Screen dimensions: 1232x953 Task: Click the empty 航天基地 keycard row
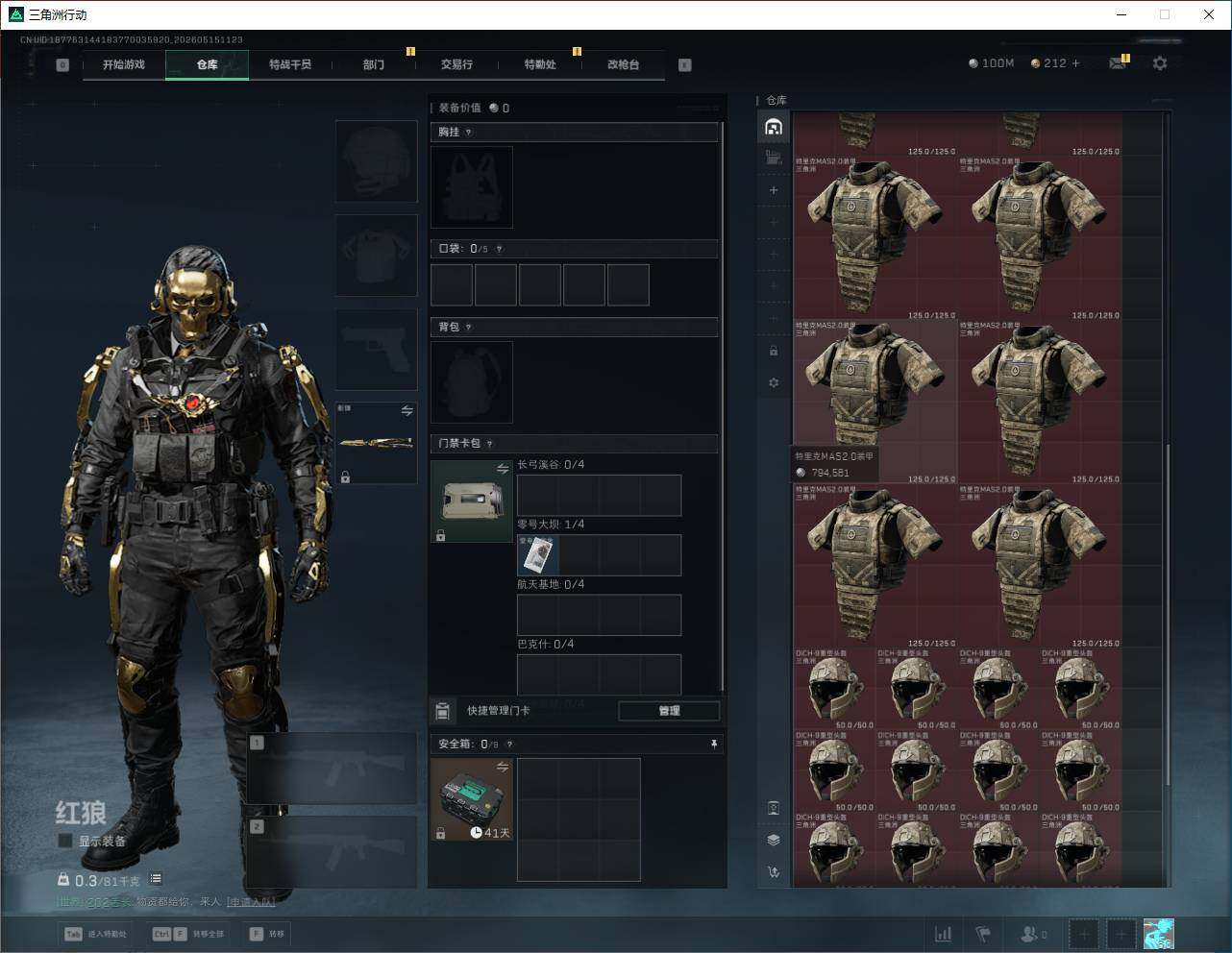coord(599,615)
